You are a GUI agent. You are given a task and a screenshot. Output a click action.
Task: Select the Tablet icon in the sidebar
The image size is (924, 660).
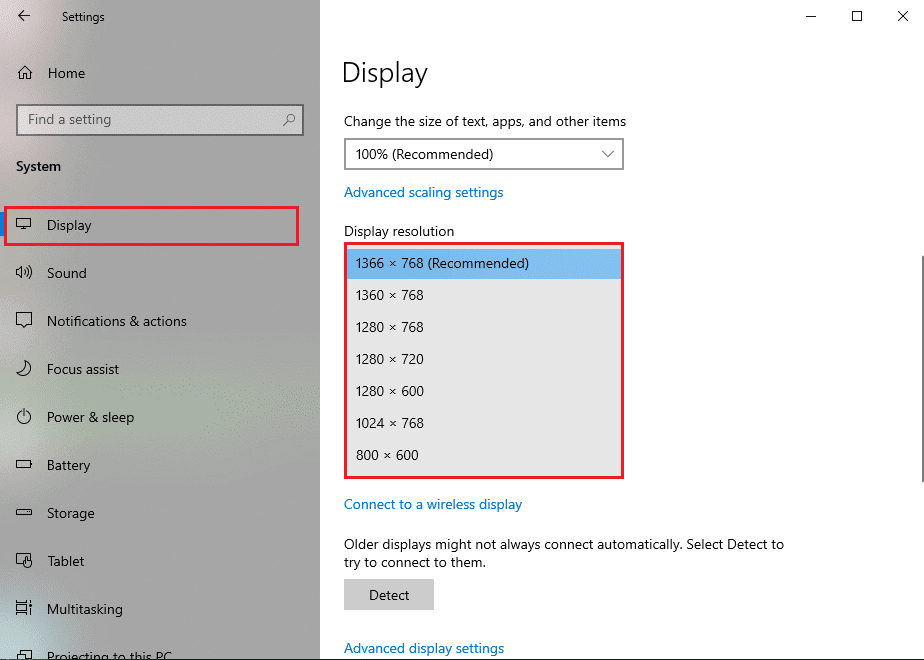pyautogui.click(x=23, y=561)
